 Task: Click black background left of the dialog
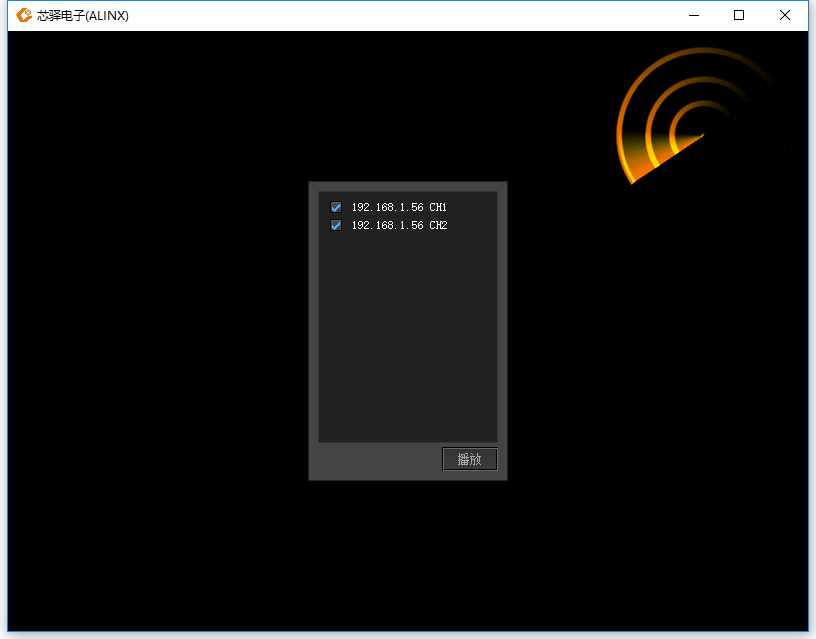[156, 331]
